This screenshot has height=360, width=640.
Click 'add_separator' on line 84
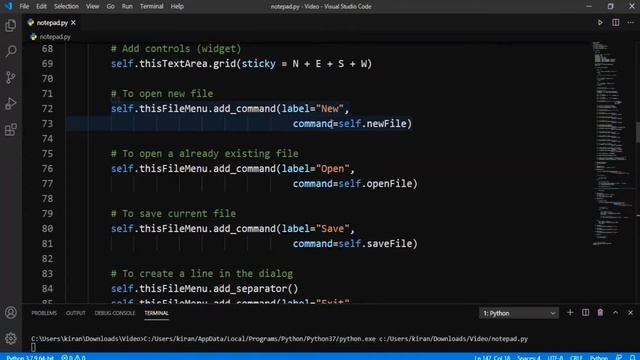[250, 289]
